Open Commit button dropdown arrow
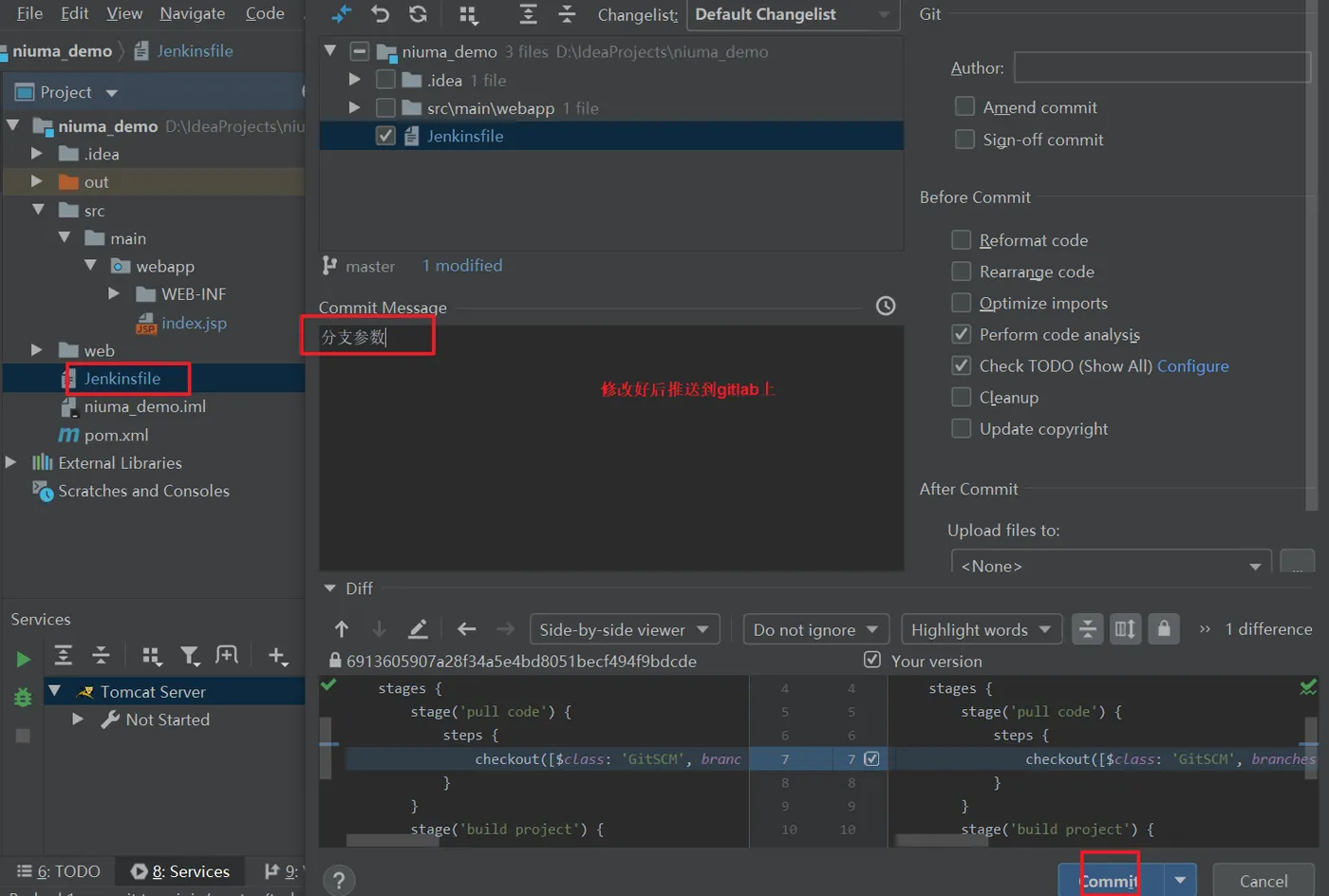The width and height of the screenshot is (1329, 896). [1180, 880]
